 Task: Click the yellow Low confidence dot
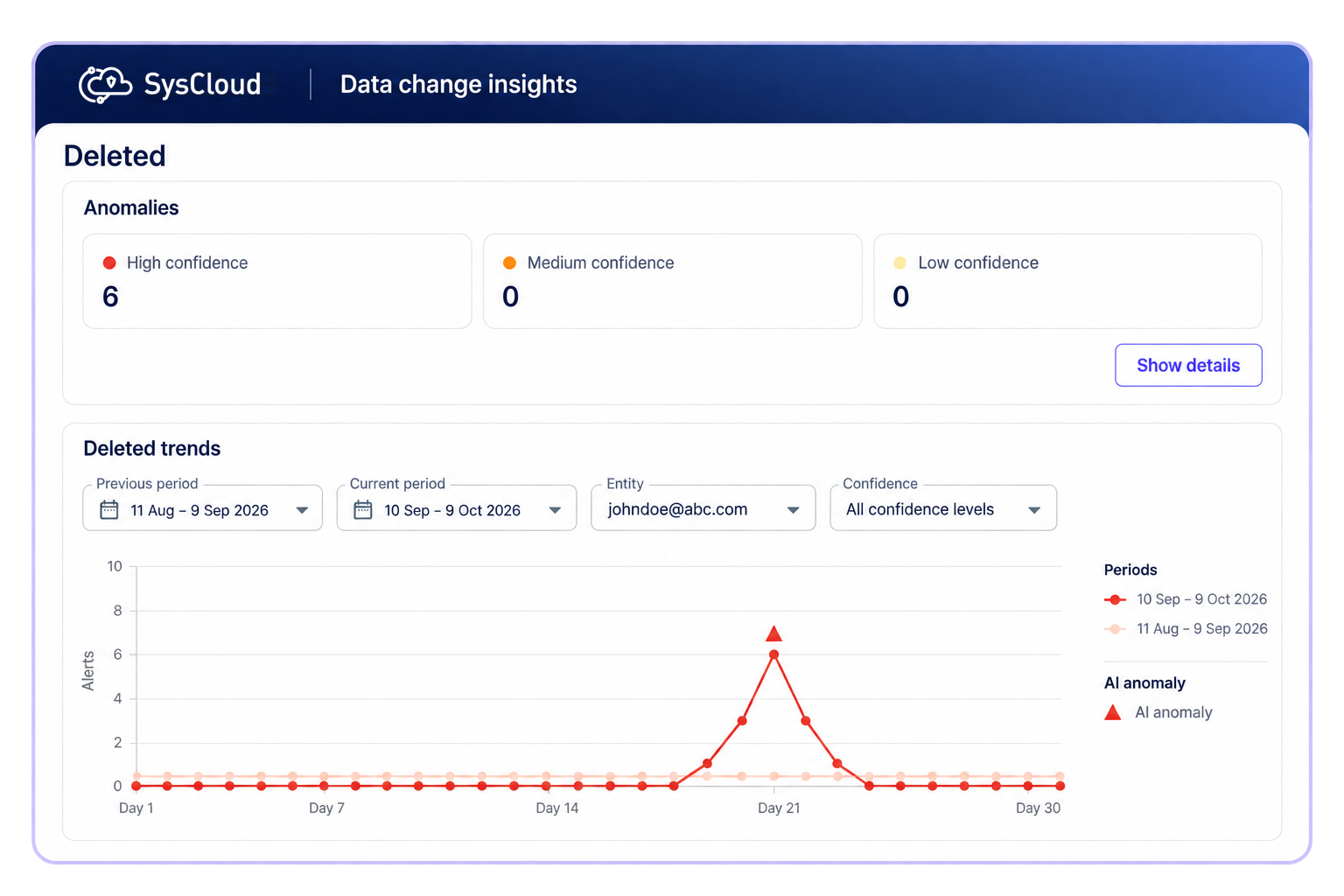[899, 262]
